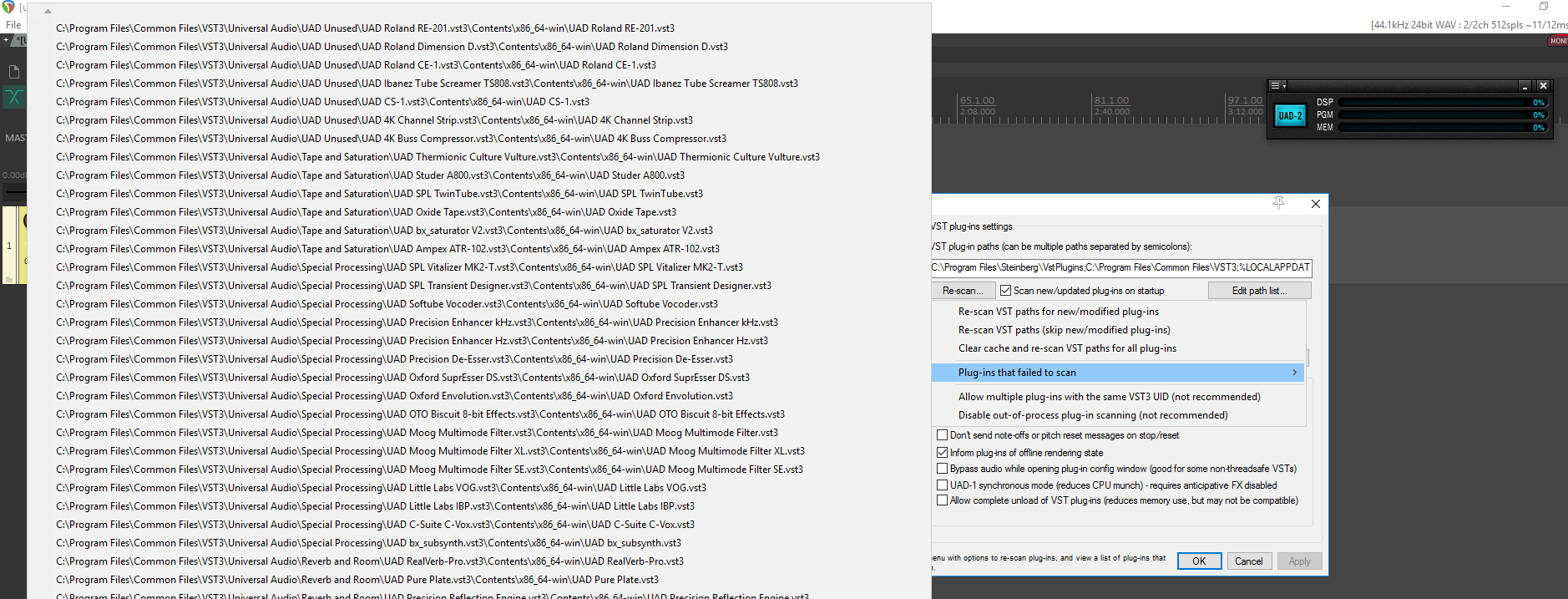Viewport: 1568px width, 599px height.
Task: Select the UAD Roland CE-1.vst3 row
Action: [478, 65]
